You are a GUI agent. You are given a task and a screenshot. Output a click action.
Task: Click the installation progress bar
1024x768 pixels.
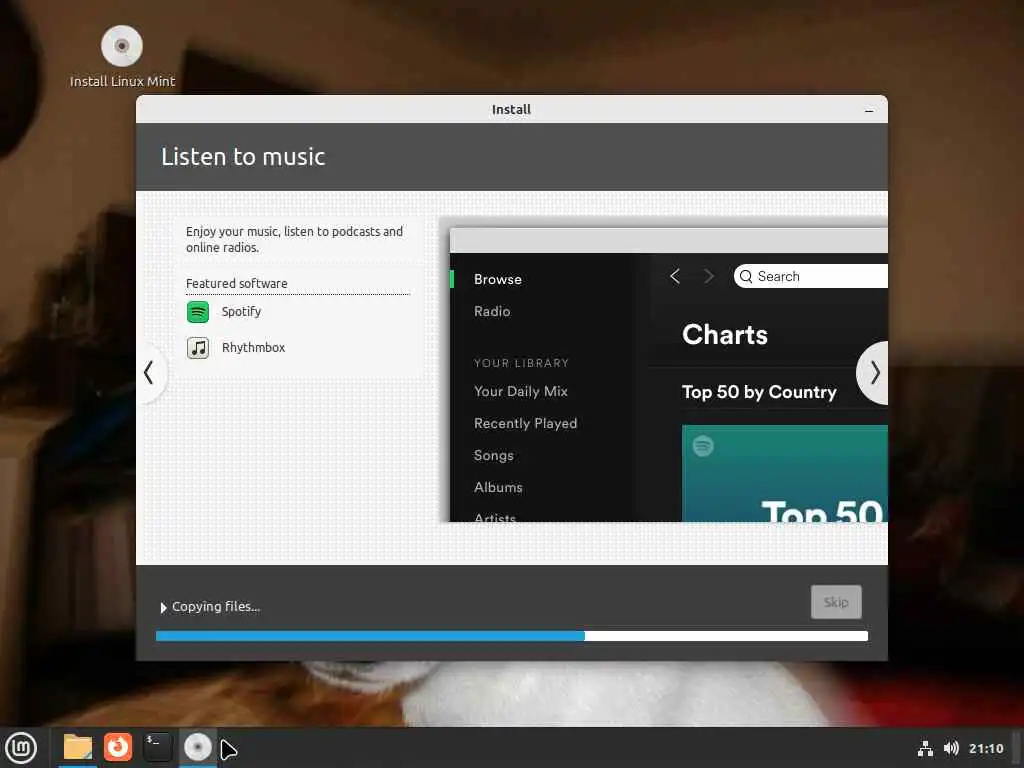tap(512, 636)
